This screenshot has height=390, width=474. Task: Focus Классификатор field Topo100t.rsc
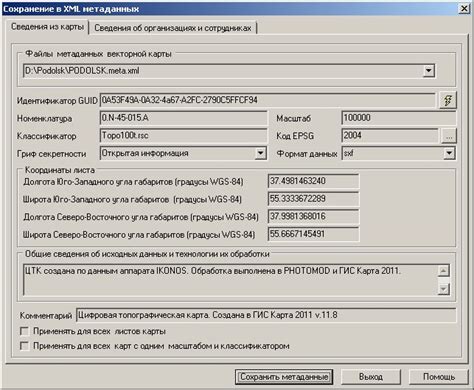pyautogui.click(x=183, y=136)
